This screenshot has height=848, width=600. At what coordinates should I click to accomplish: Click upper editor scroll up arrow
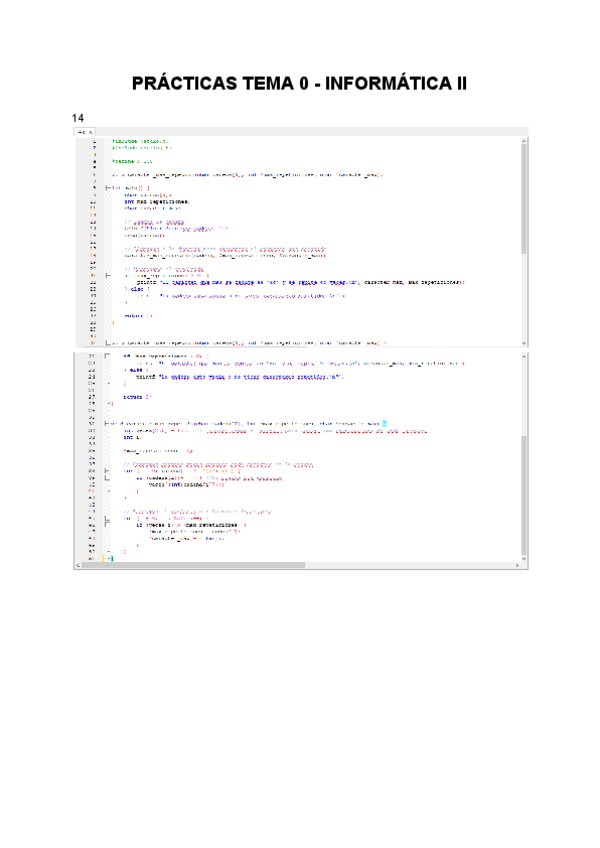[524, 141]
